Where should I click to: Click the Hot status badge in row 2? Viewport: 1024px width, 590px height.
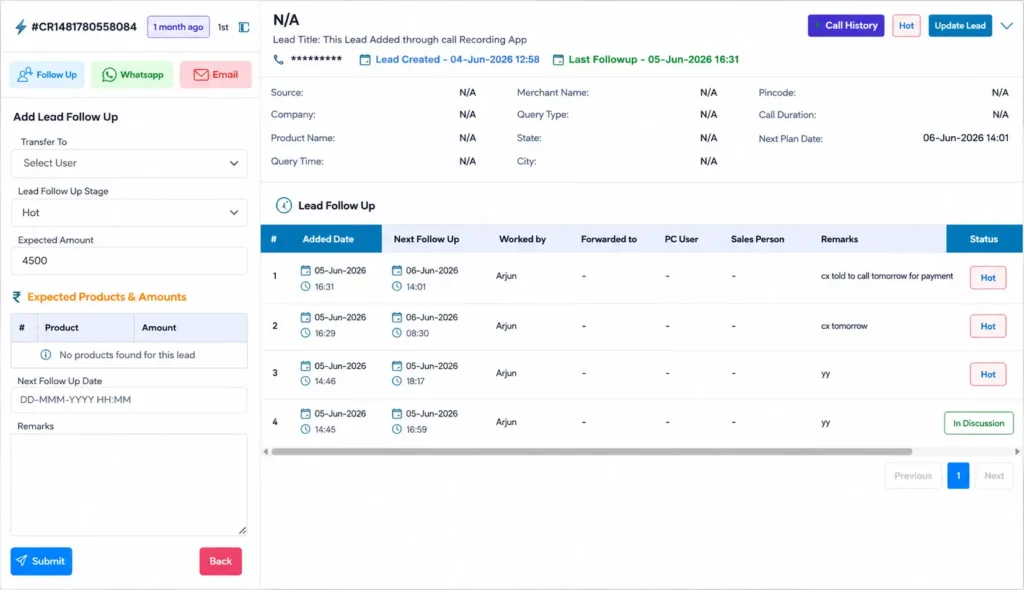(988, 326)
